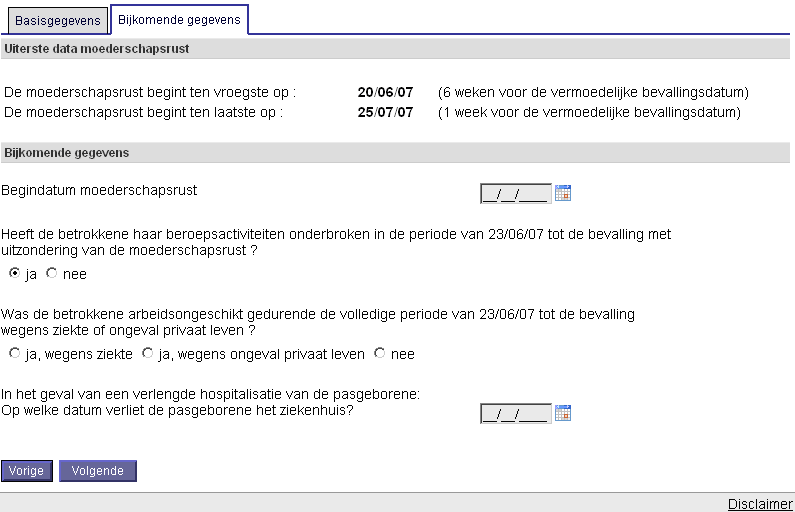Screen dimensions: 795x512
Task: Click the Vorige button
Action: click(x=27, y=471)
